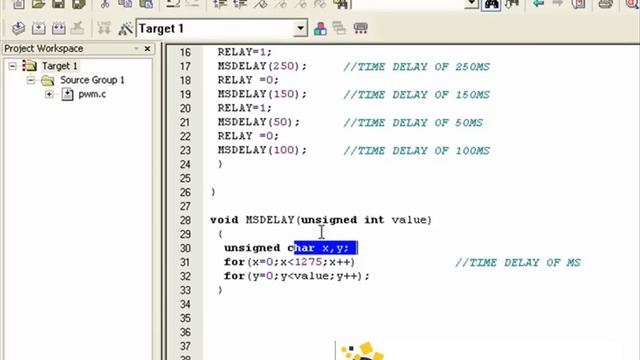This screenshot has width=640, height=360.
Task: Select Source Group 1 folder
Action: (92, 80)
